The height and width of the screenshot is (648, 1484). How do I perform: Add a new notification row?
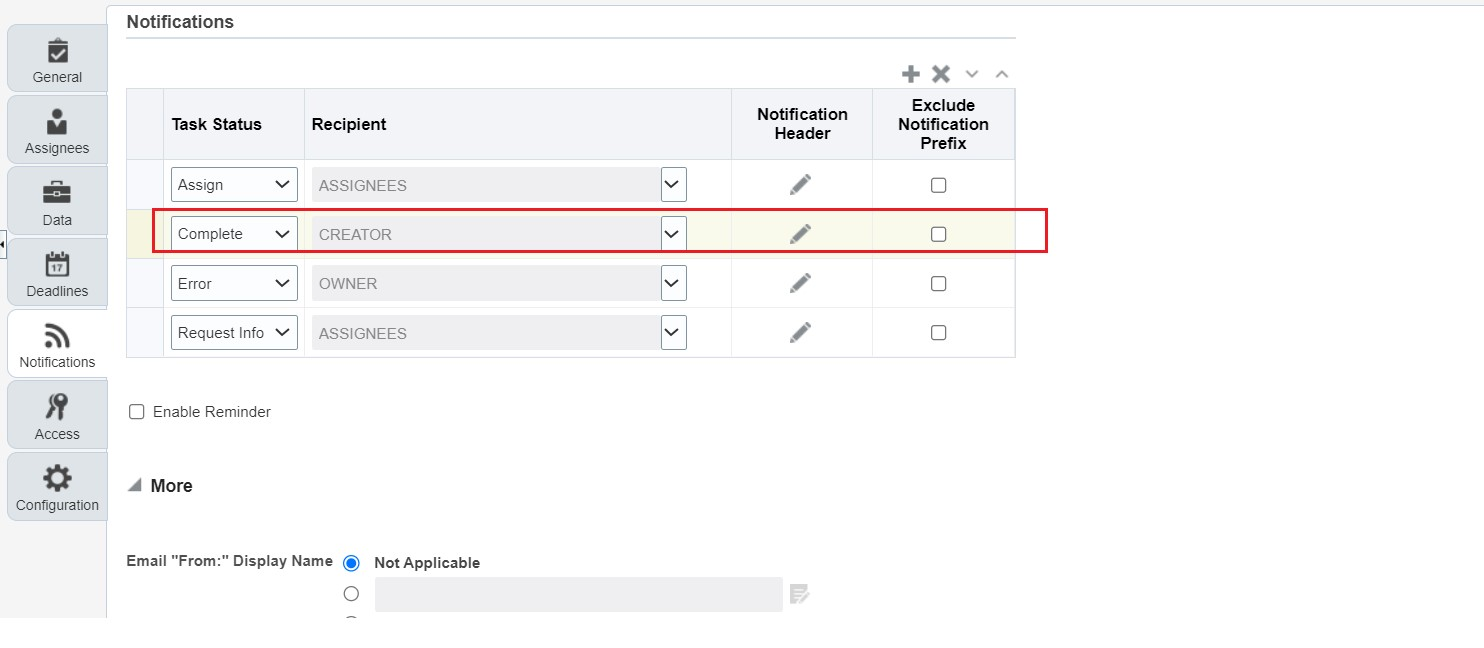[911, 73]
